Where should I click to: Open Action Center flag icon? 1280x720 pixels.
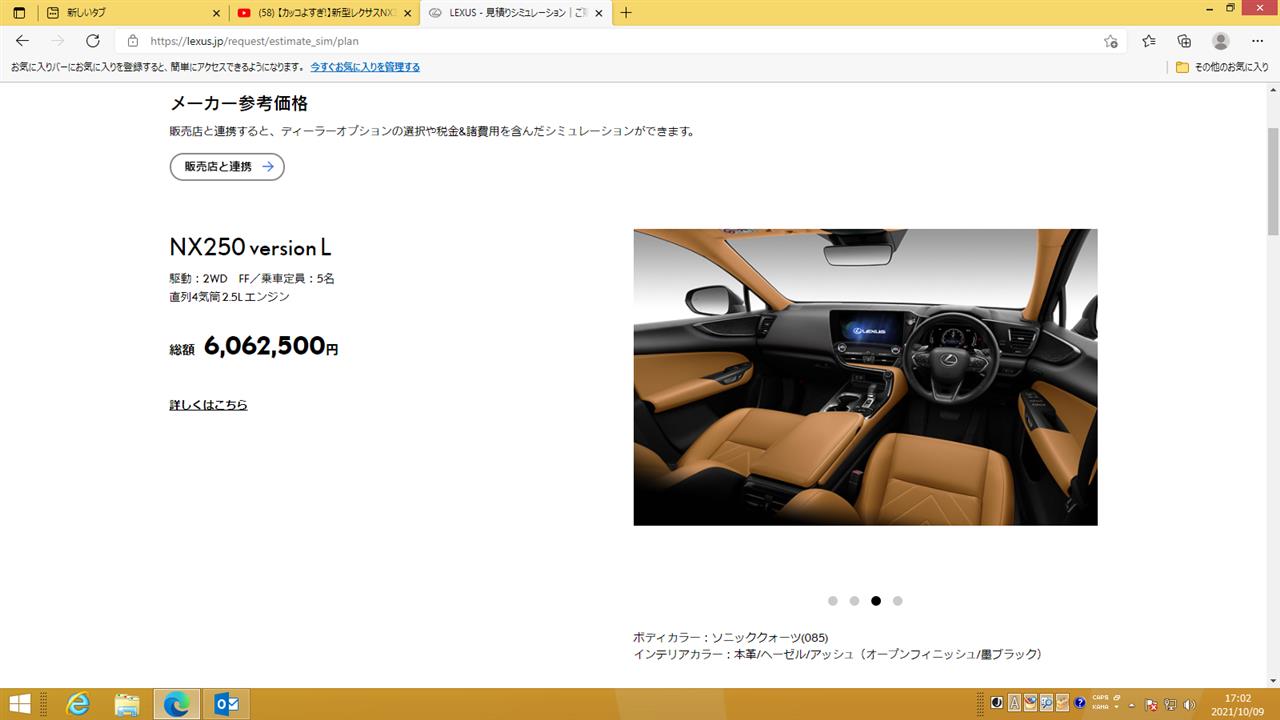(x=1152, y=704)
